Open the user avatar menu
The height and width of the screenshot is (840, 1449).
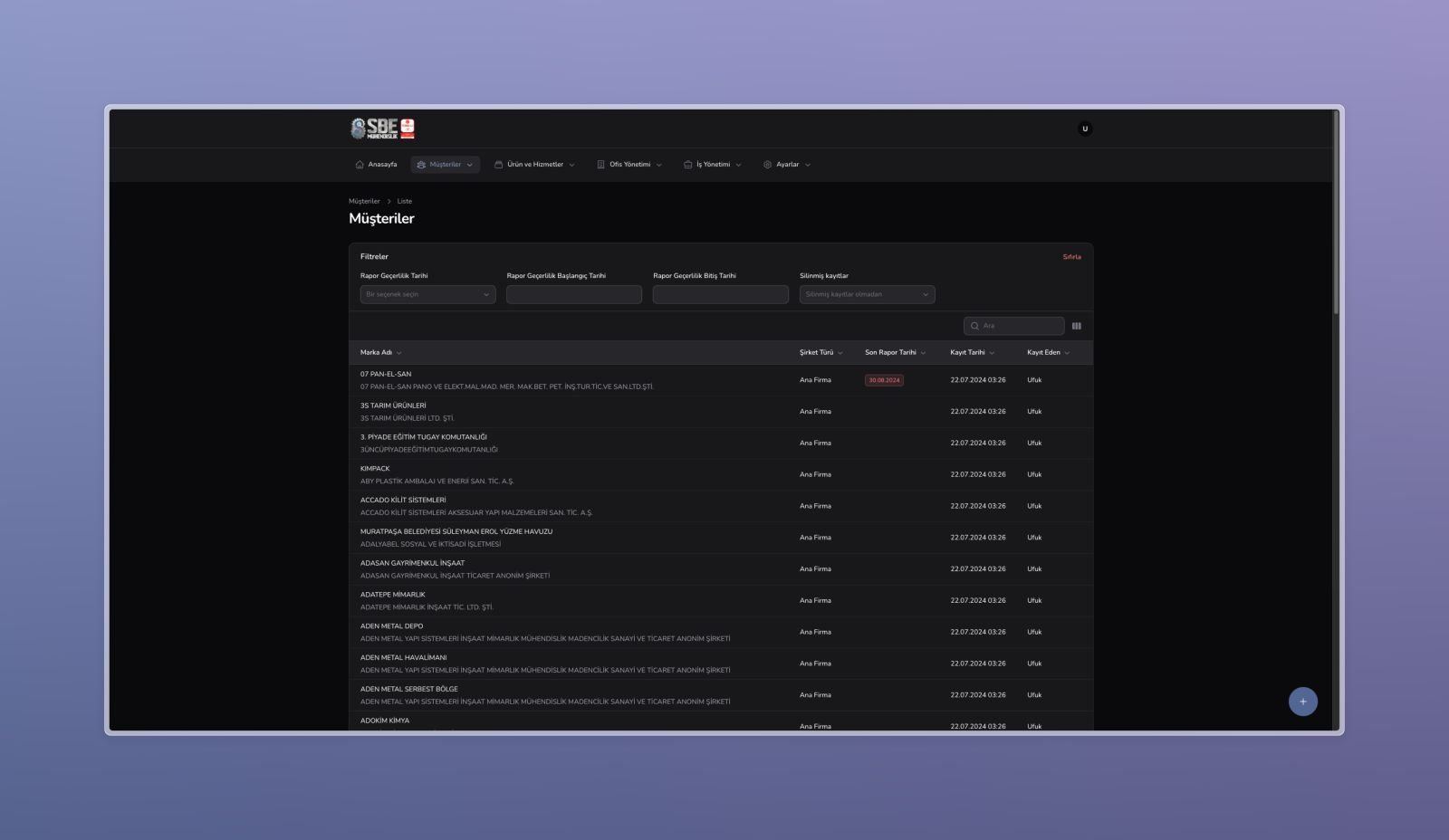tap(1084, 129)
